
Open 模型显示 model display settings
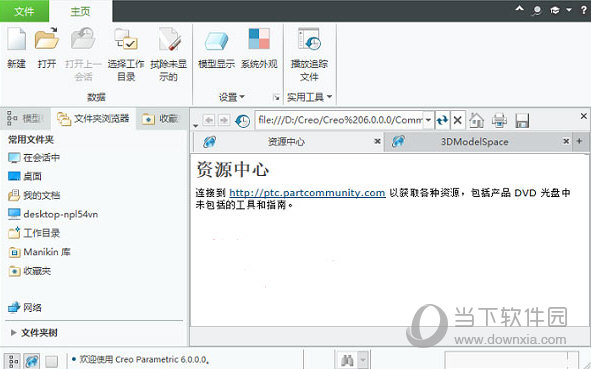coord(216,41)
